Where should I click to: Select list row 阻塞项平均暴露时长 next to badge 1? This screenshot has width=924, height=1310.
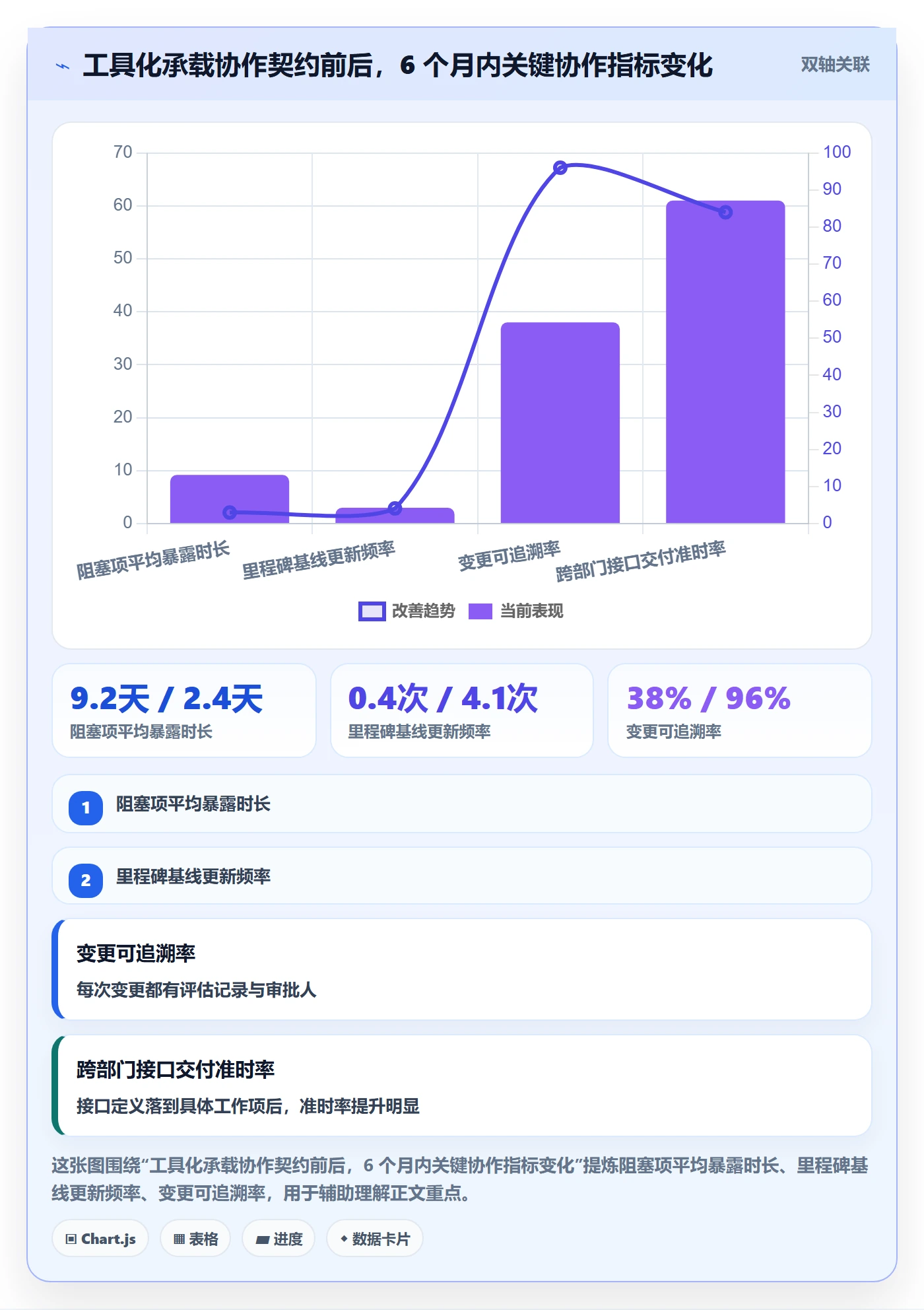[x=462, y=804]
